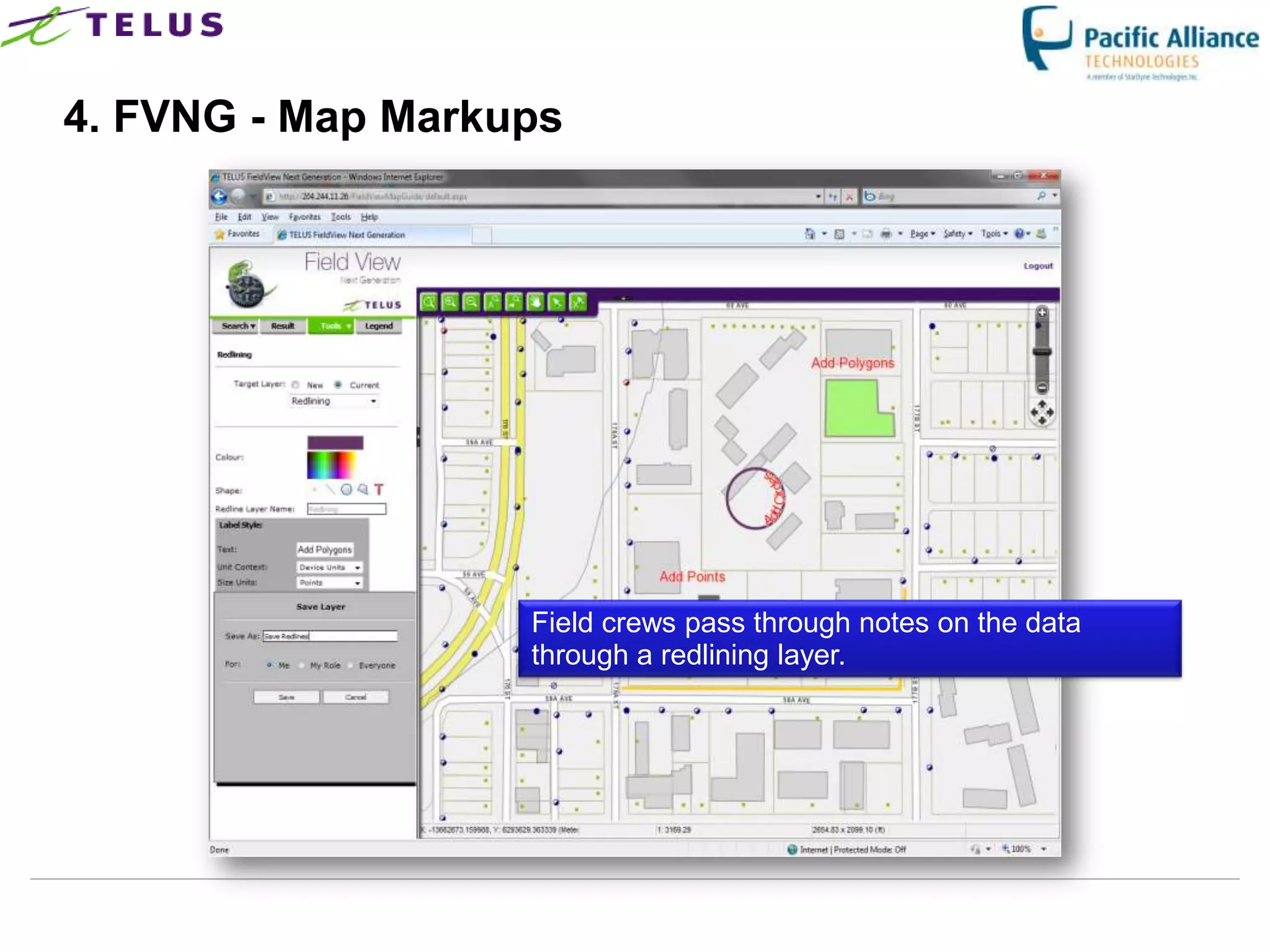
Task: Click the green clear selection tool
Action: (578, 302)
